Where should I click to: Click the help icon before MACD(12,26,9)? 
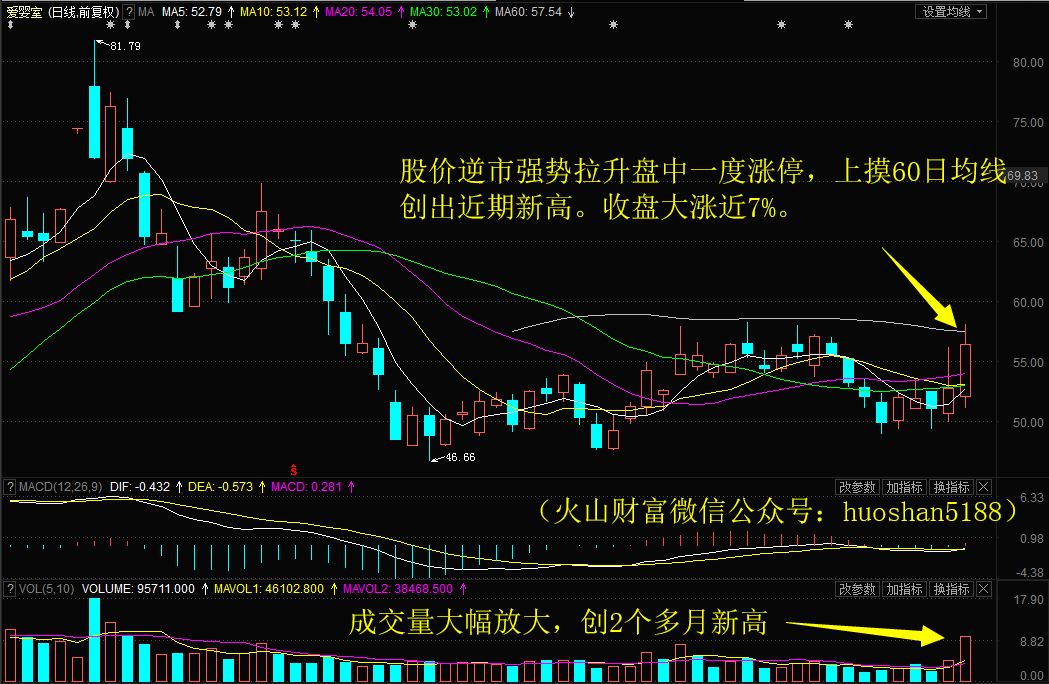(x=10, y=487)
